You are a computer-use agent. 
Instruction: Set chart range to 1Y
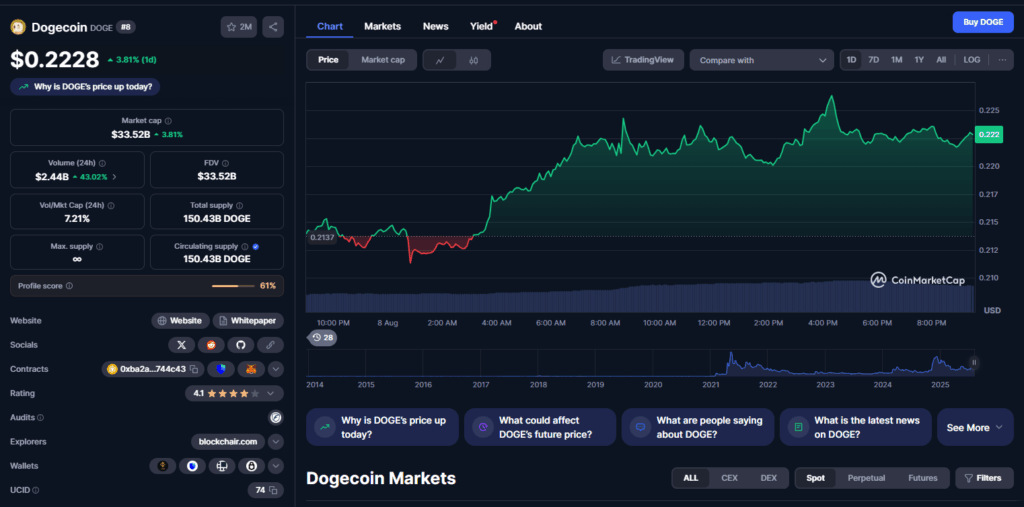[x=919, y=59]
